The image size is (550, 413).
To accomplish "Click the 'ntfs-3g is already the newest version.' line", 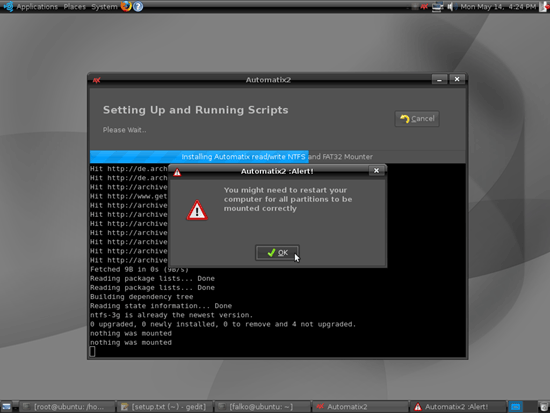I will click(172, 315).
